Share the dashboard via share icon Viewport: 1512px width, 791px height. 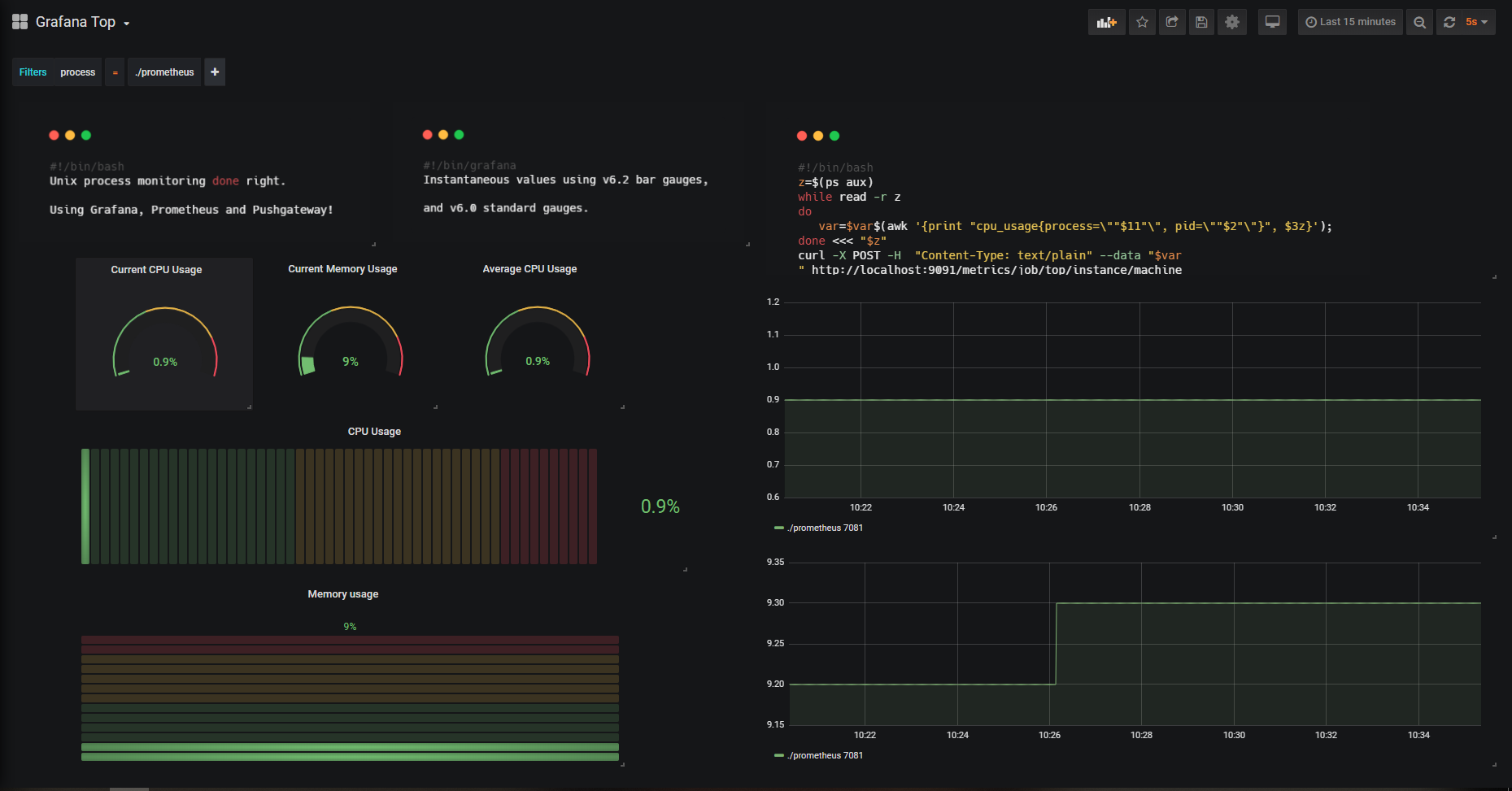pos(1171,22)
